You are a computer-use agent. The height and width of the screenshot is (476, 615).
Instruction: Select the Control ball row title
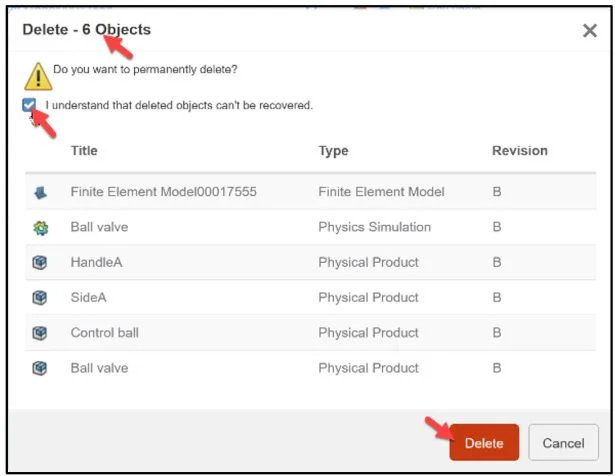pos(105,333)
